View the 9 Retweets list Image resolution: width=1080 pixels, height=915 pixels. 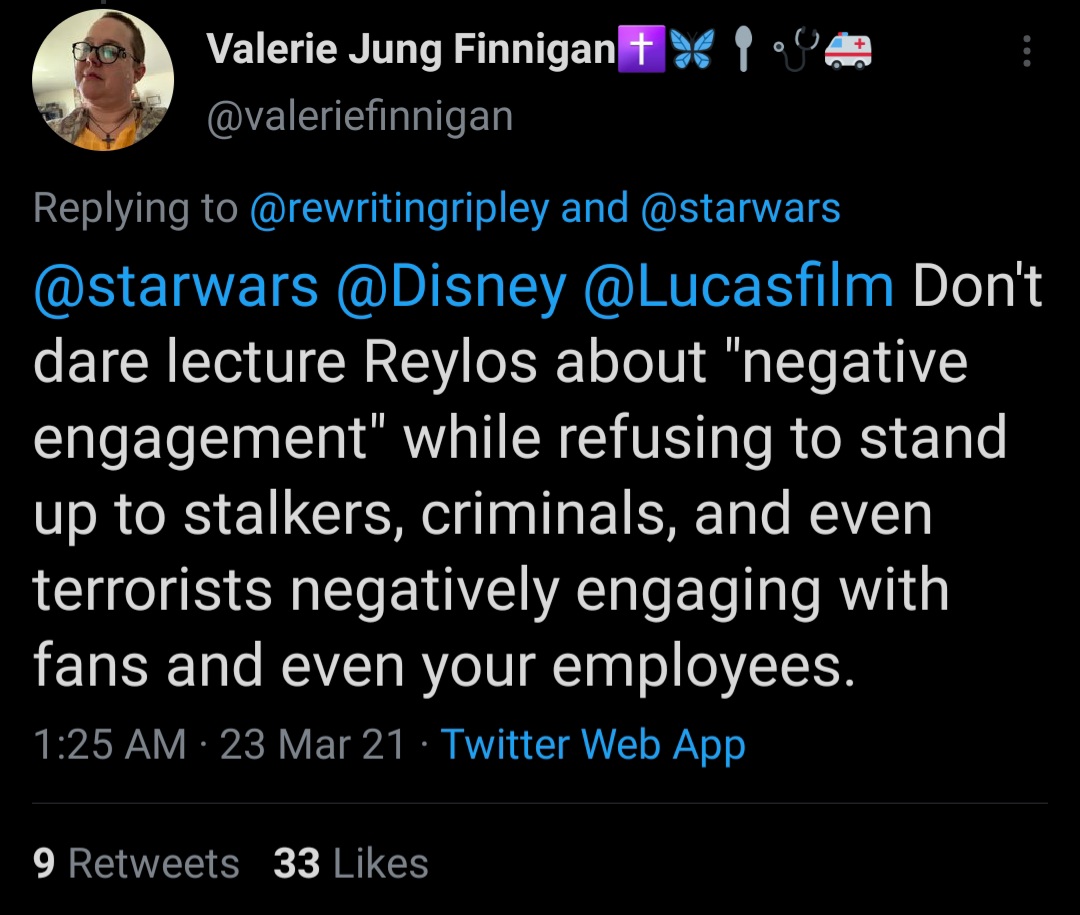(x=136, y=863)
